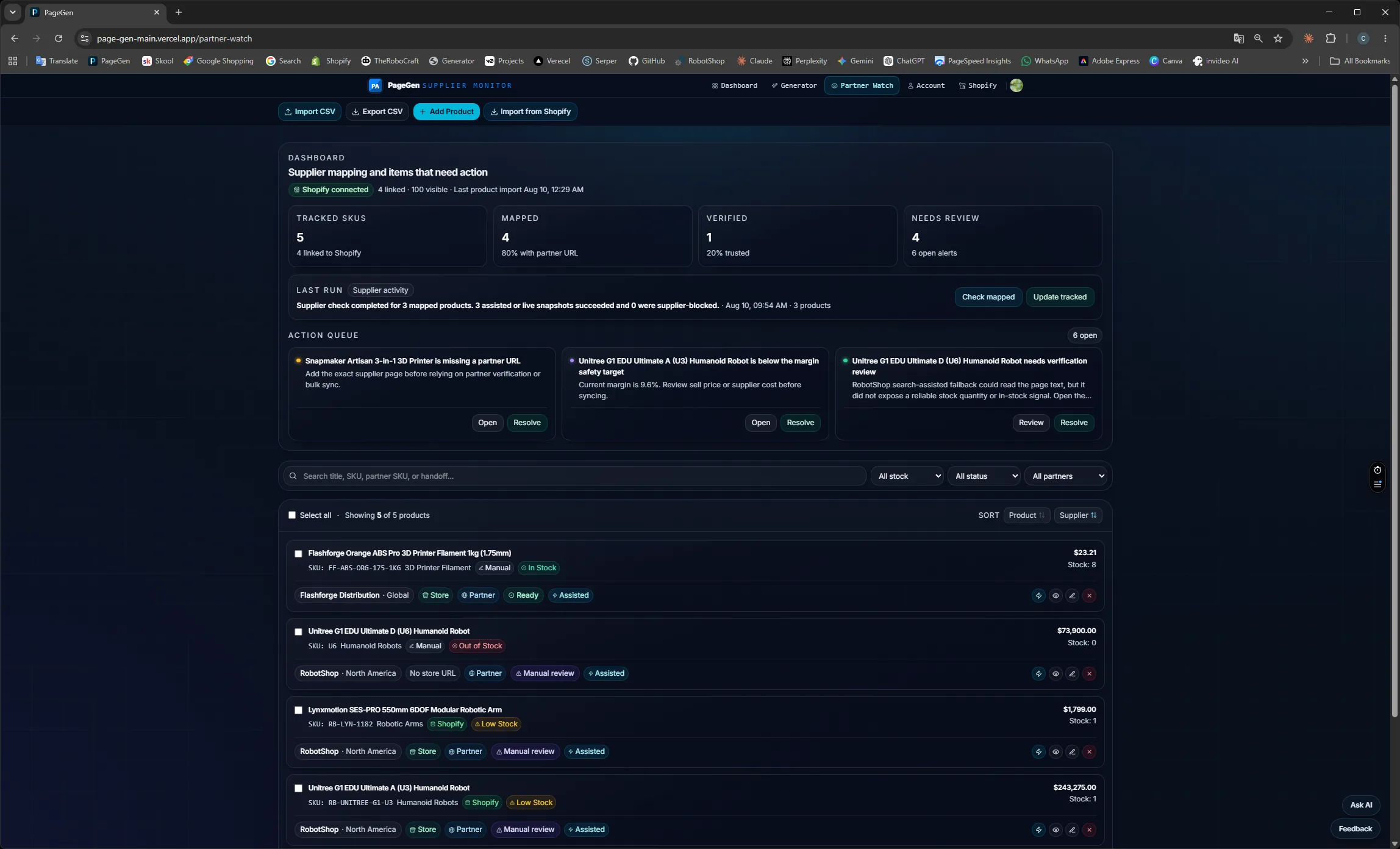The height and width of the screenshot is (849, 1400).
Task: Click eye view icon for Flashforge Orange ABS row
Action: click(x=1055, y=595)
